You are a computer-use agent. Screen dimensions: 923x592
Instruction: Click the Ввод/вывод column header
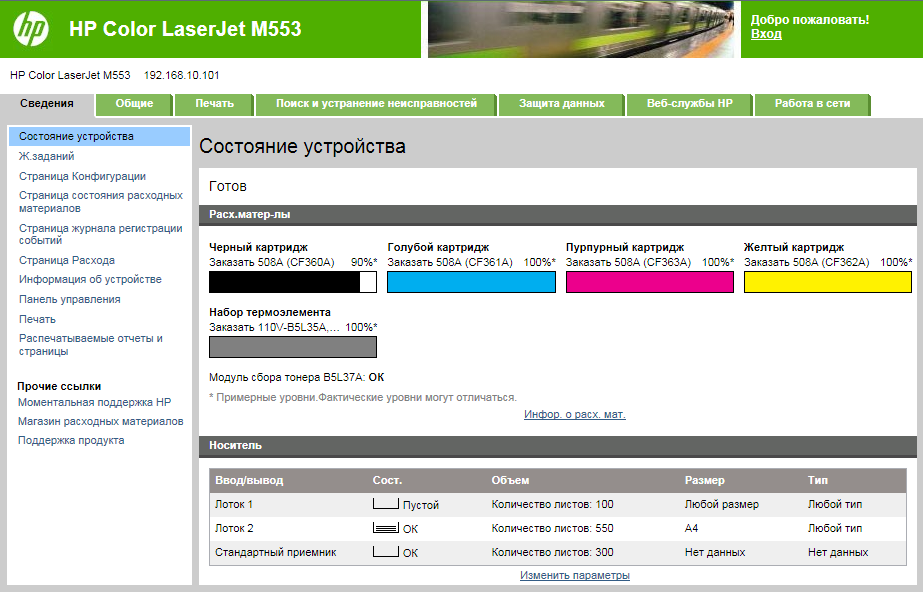[x=249, y=480]
